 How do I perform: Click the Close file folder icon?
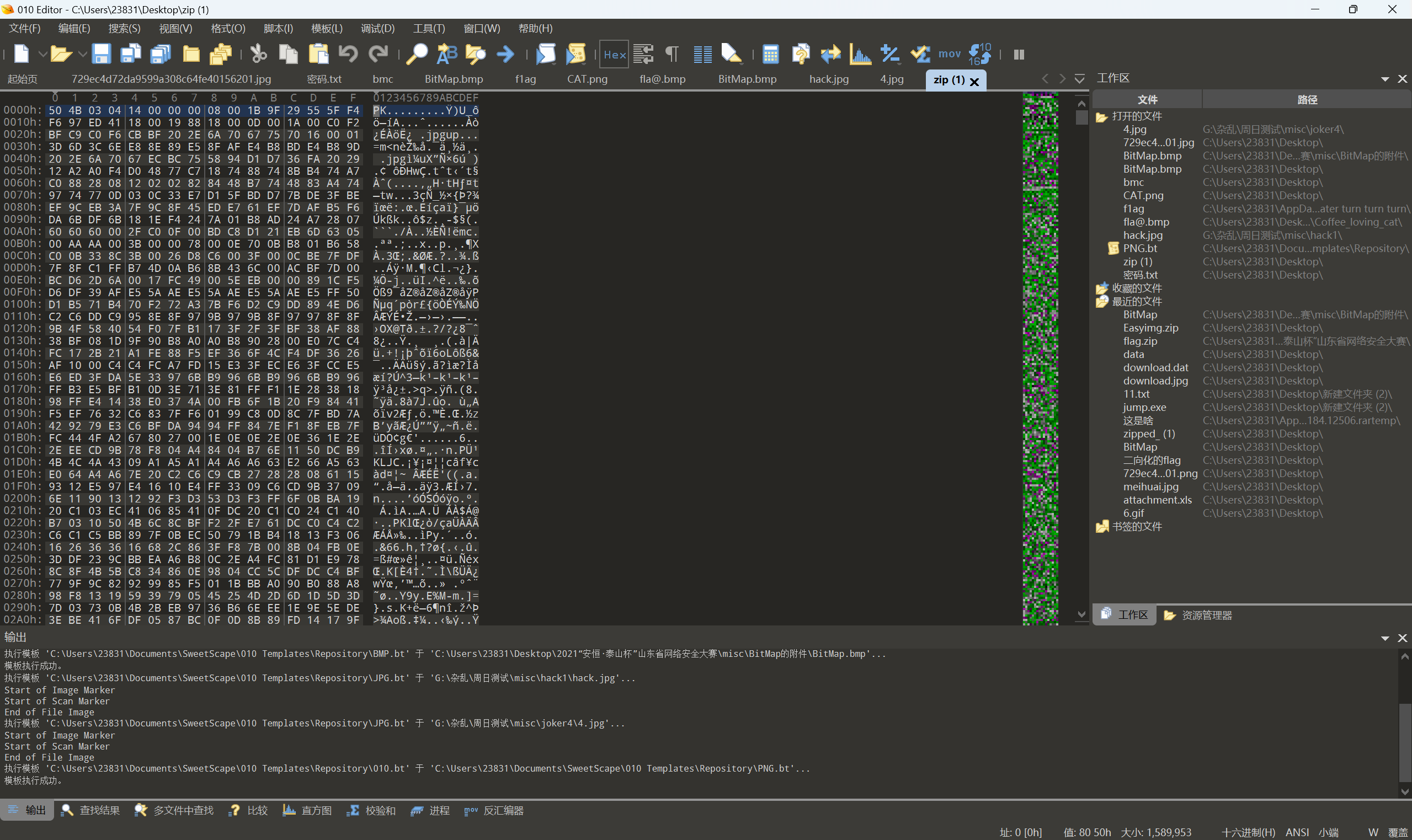pyautogui.click(x=191, y=55)
